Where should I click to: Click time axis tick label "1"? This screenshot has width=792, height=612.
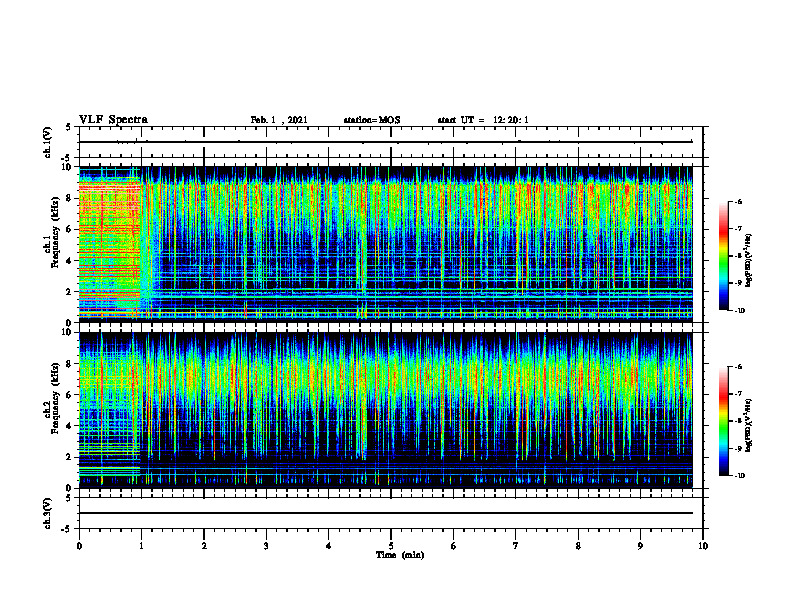coord(141,545)
